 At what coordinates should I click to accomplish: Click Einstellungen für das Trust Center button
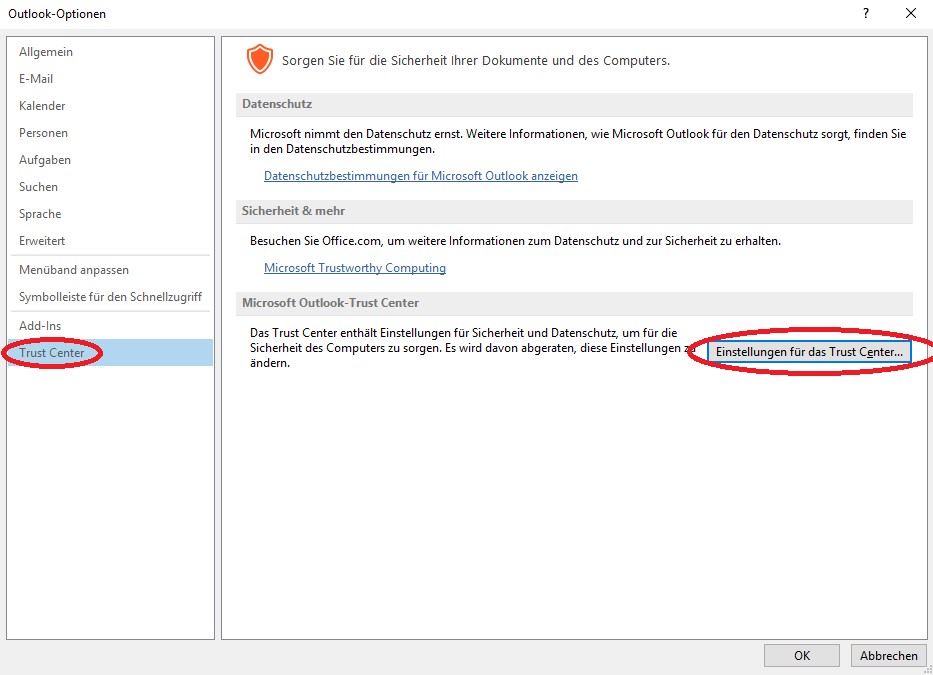[809, 353]
